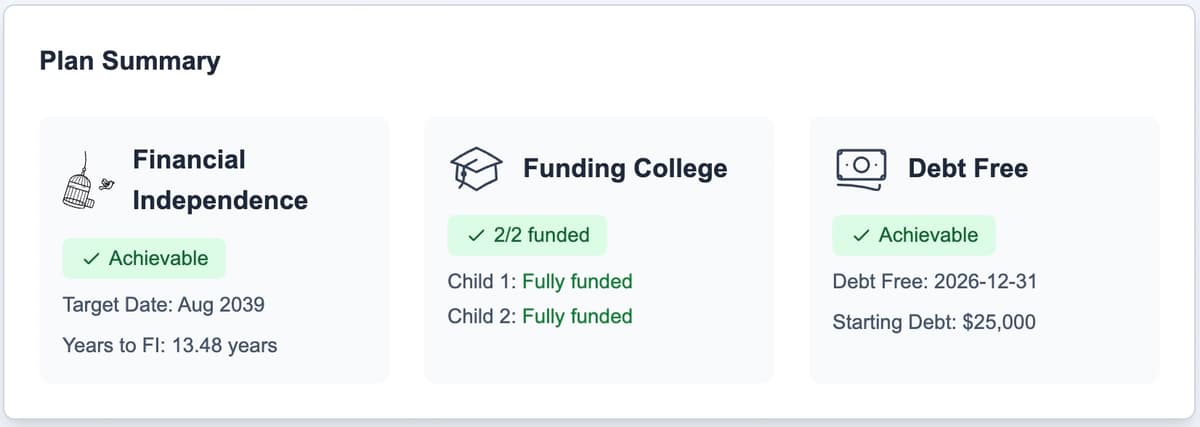Click the birdcage Financial Independence icon
Image resolution: width=1200 pixels, height=427 pixels.
coord(80,188)
